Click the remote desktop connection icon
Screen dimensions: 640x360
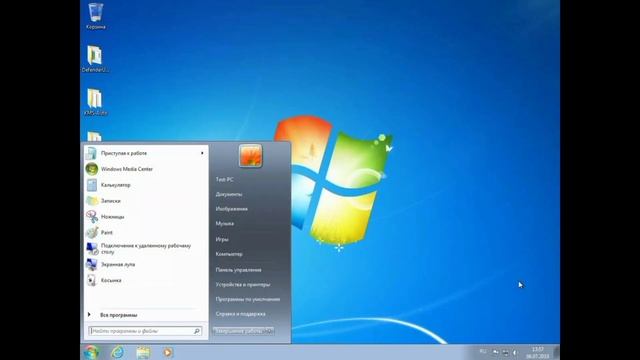(x=92, y=249)
